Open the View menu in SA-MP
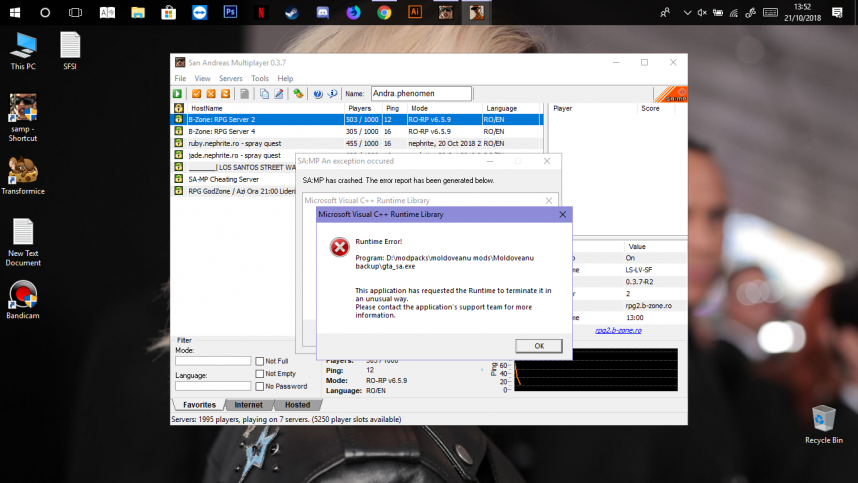Image resolution: width=858 pixels, height=483 pixels. point(202,78)
